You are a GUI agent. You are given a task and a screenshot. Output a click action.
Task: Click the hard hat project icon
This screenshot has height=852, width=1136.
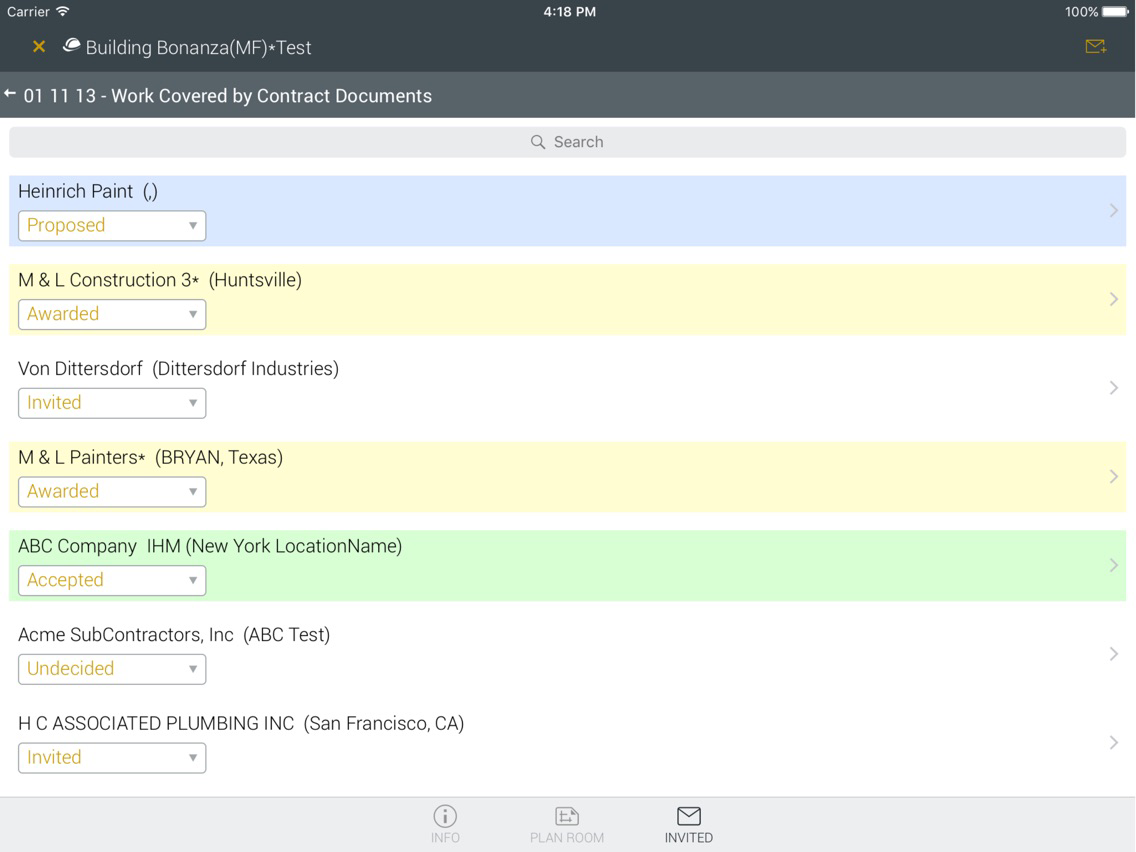[x=71, y=46]
